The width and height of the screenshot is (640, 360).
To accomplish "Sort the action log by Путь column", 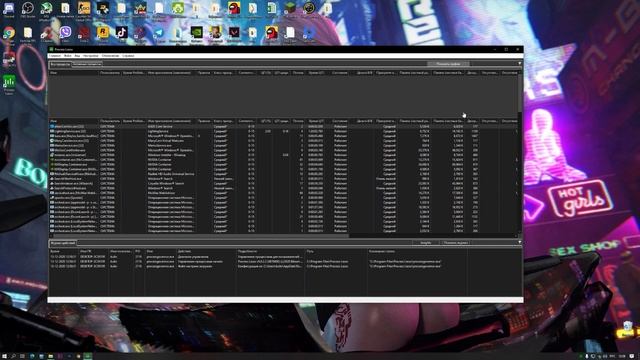I will [x=336, y=251].
